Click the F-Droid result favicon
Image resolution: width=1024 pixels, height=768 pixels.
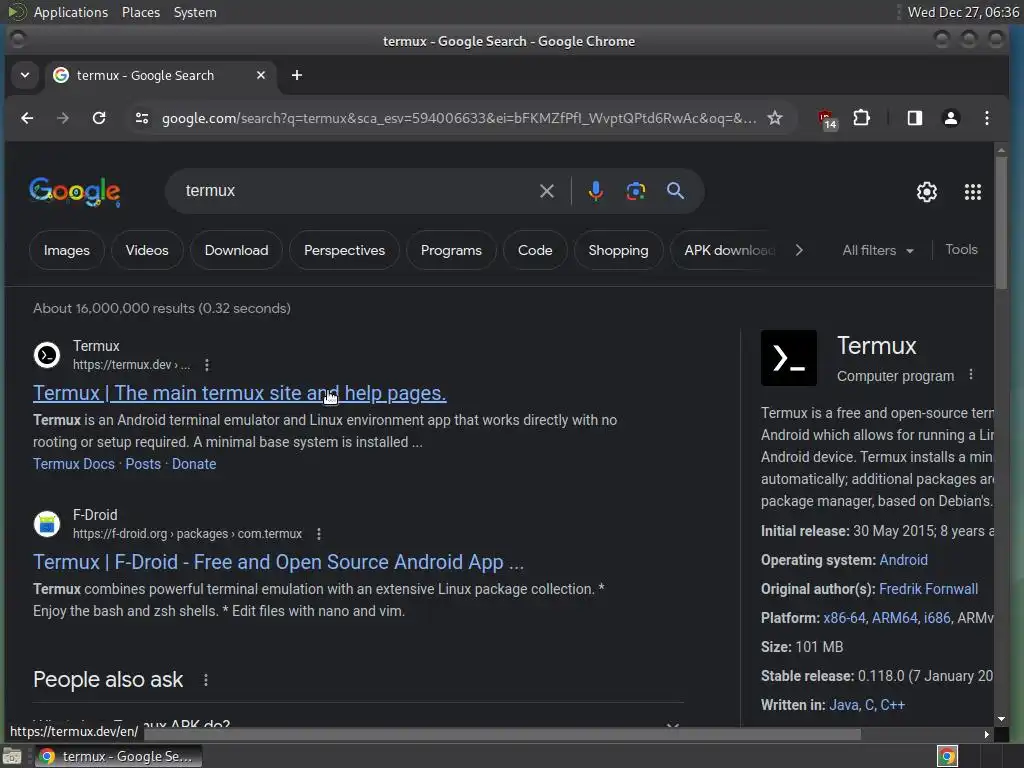[x=47, y=524]
